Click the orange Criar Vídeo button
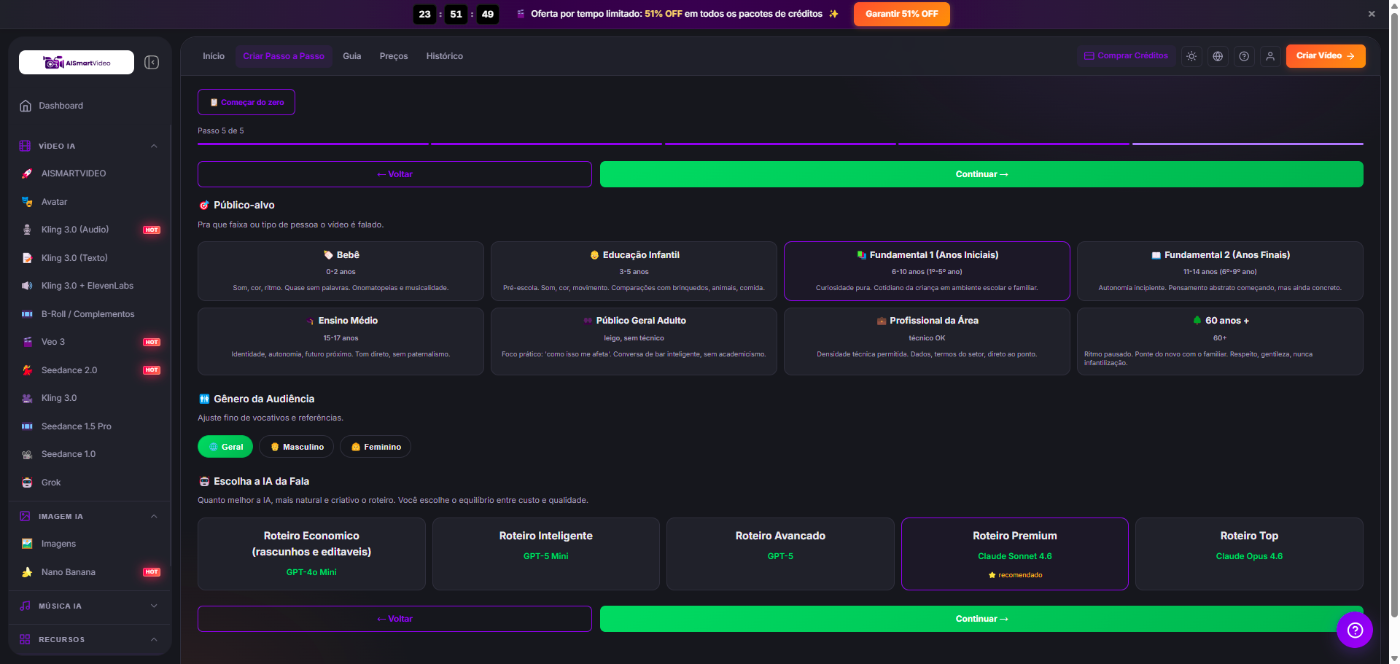 tap(1325, 56)
